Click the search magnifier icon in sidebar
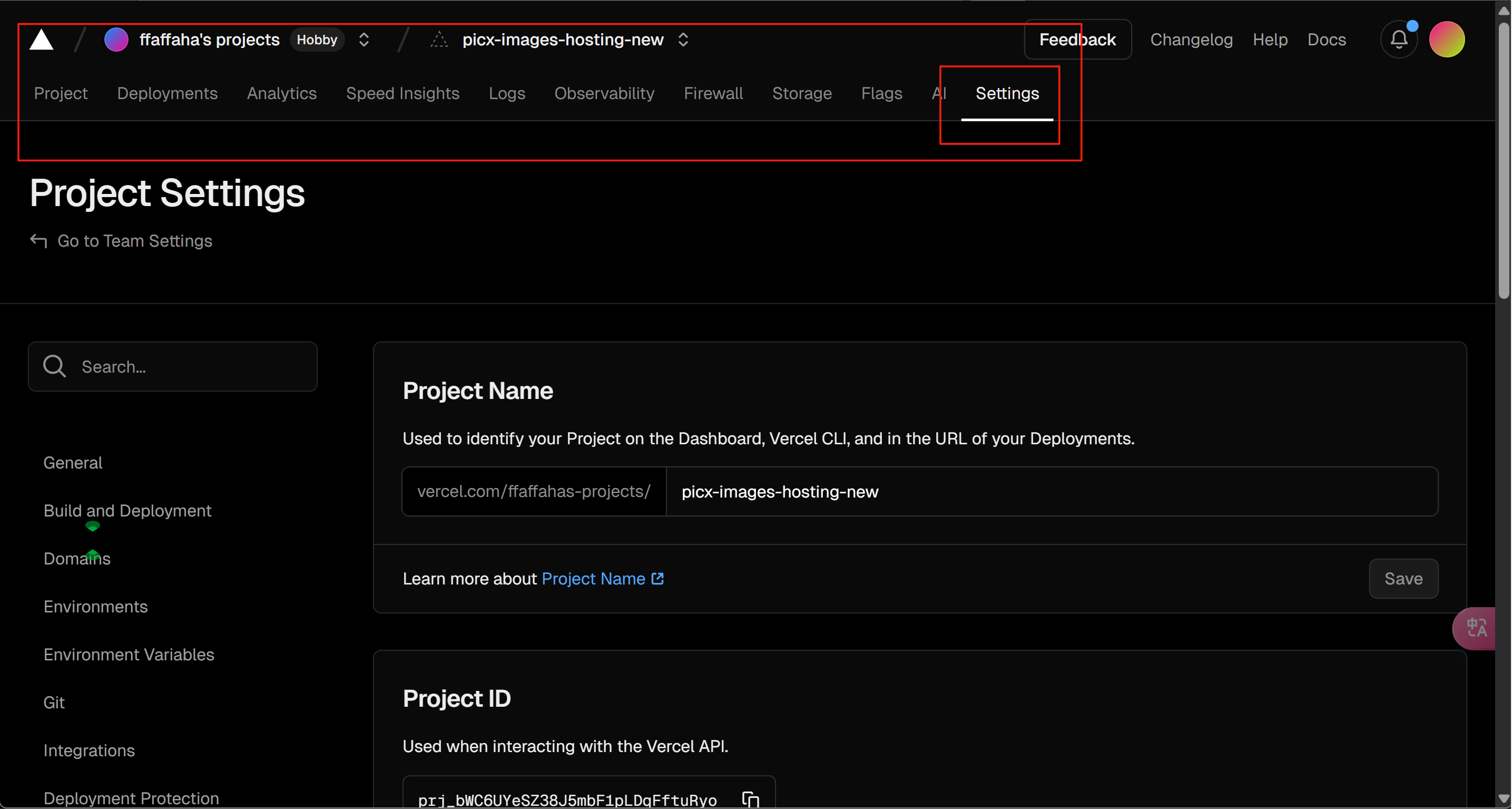Viewport: 1512px width, 809px height. (x=54, y=366)
